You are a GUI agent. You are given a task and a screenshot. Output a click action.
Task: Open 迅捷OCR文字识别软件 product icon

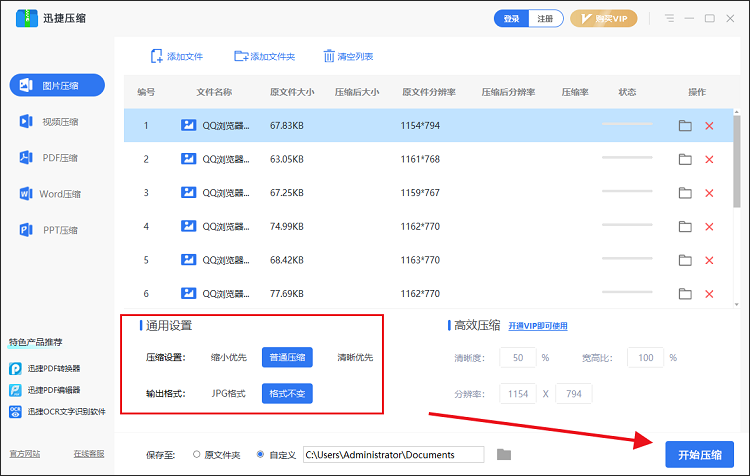[15, 411]
